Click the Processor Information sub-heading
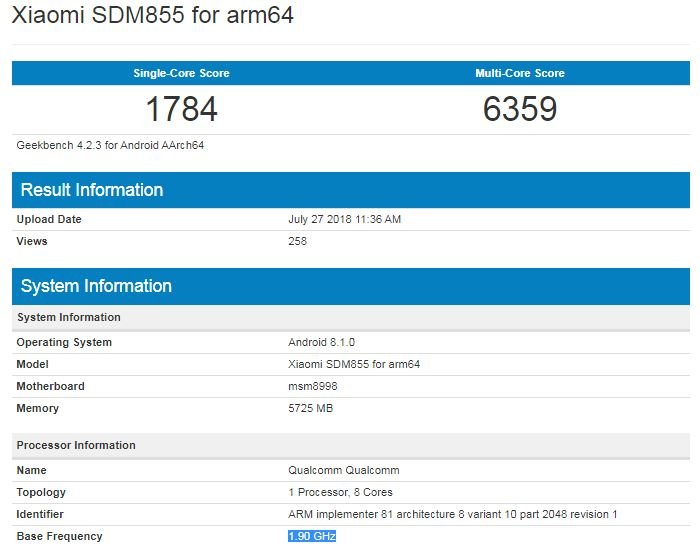The height and width of the screenshot is (556, 700). coord(76,445)
